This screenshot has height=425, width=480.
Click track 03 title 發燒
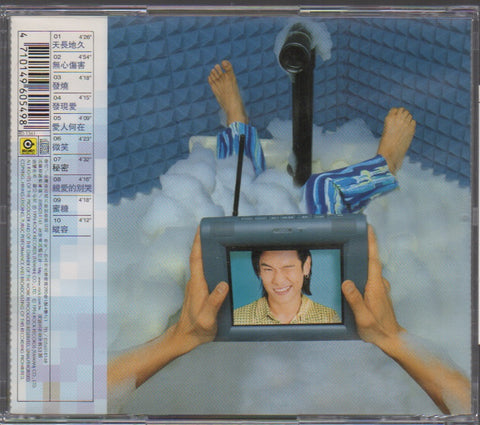click(x=61, y=86)
